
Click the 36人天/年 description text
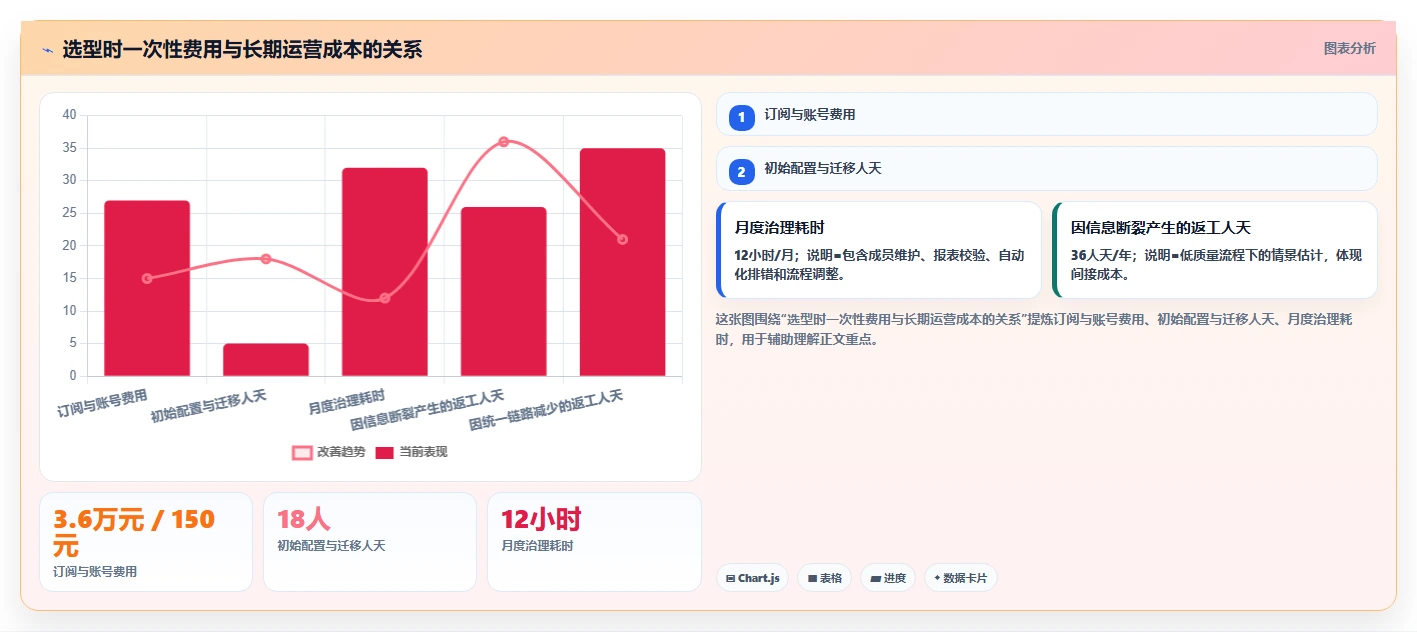click(1216, 264)
